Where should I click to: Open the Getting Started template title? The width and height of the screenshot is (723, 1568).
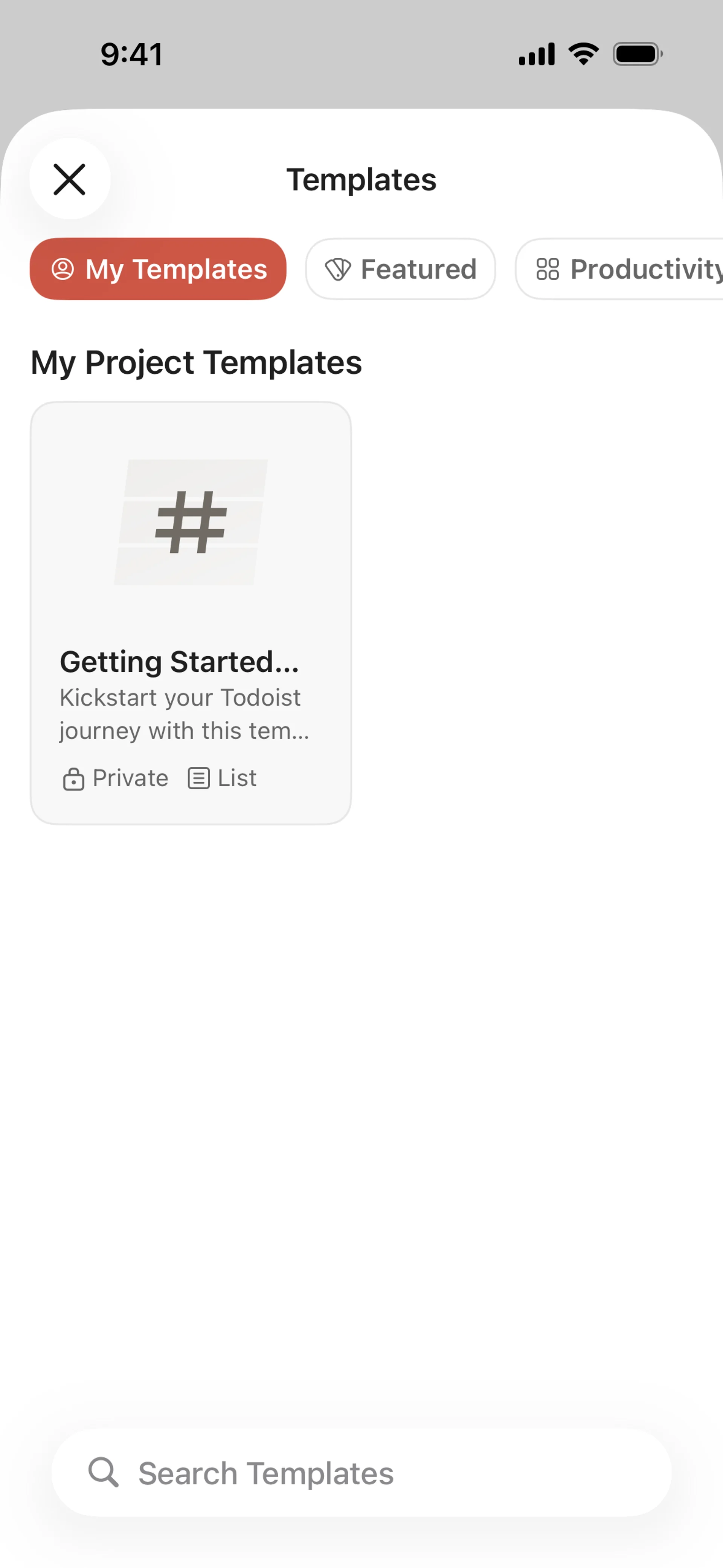[x=180, y=662]
